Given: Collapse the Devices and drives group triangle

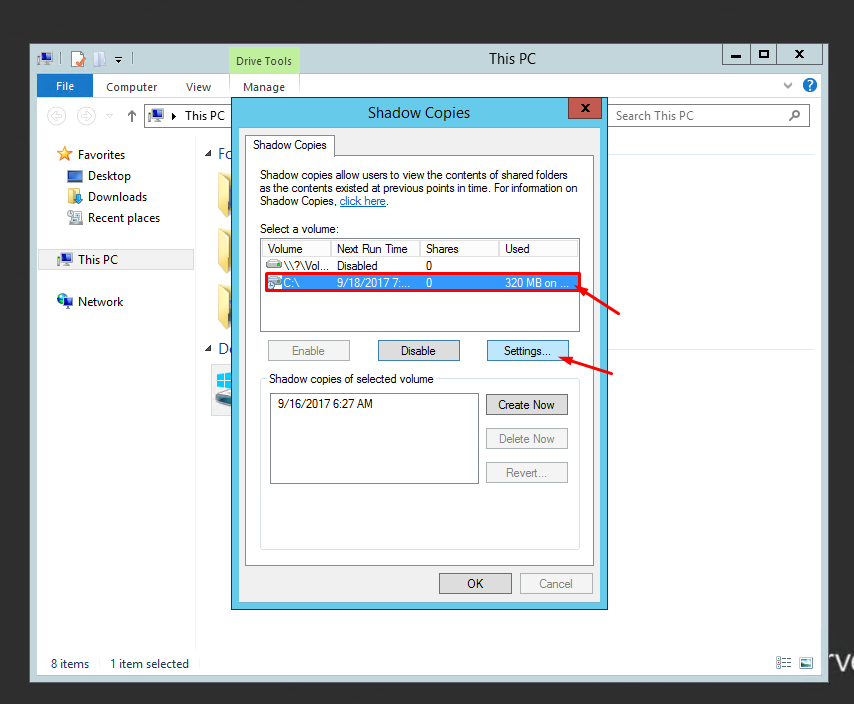Looking at the screenshot, I should [x=208, y=348].
